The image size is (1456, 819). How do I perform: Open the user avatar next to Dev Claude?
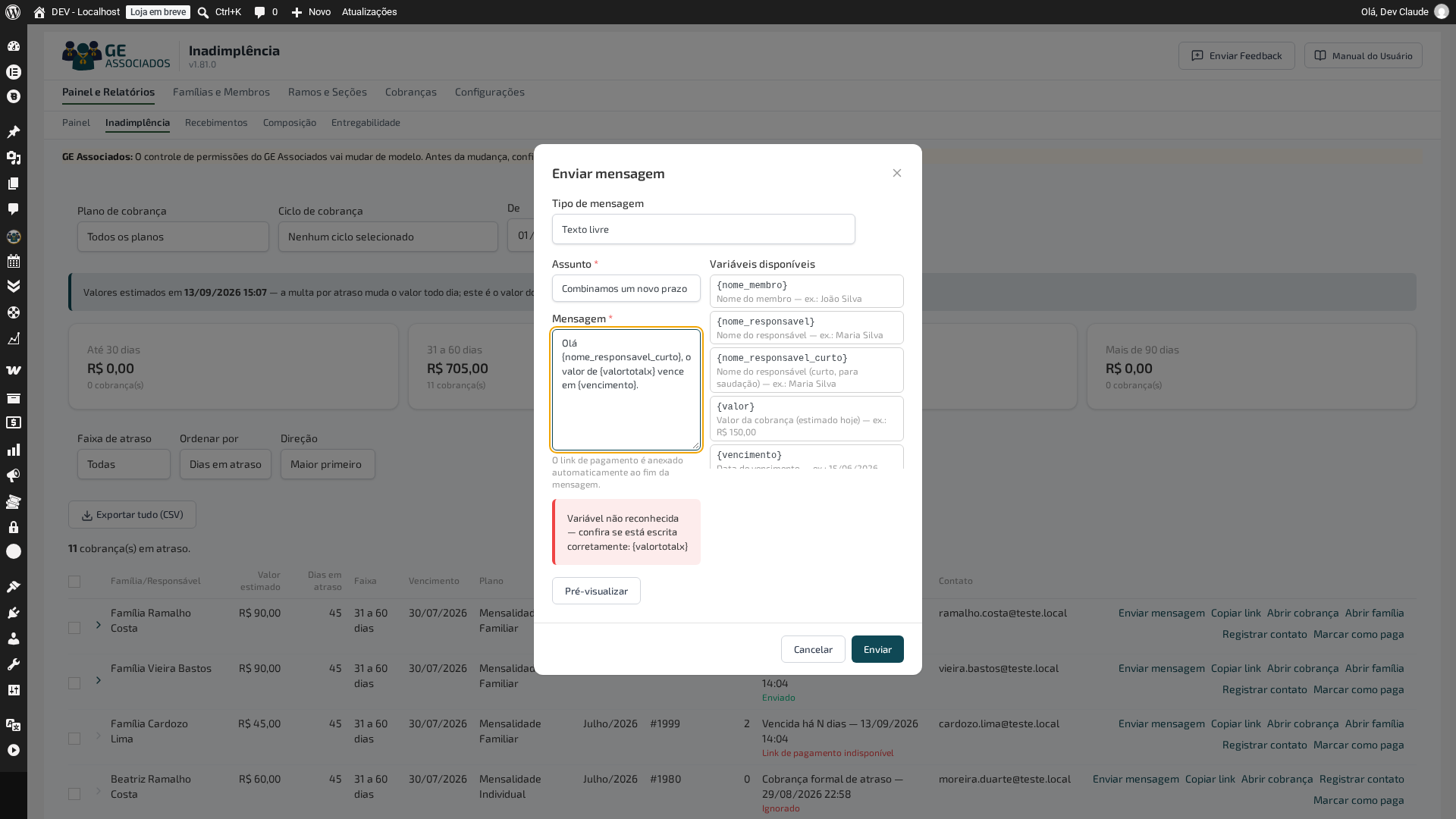(1442, 12)
